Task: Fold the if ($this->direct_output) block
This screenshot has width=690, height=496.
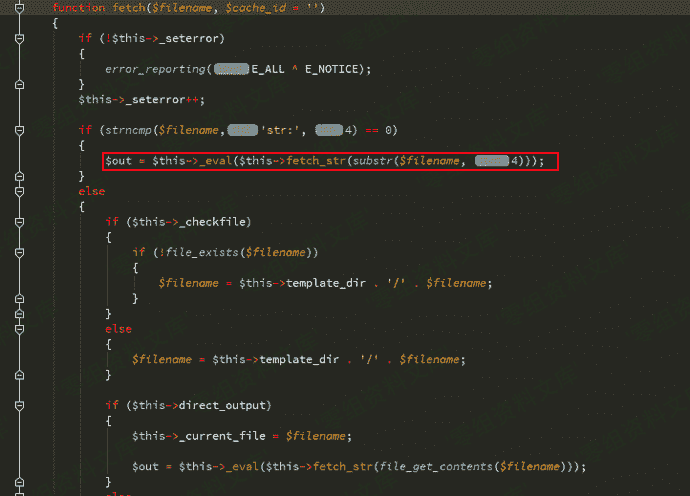Action: point(19,405)
